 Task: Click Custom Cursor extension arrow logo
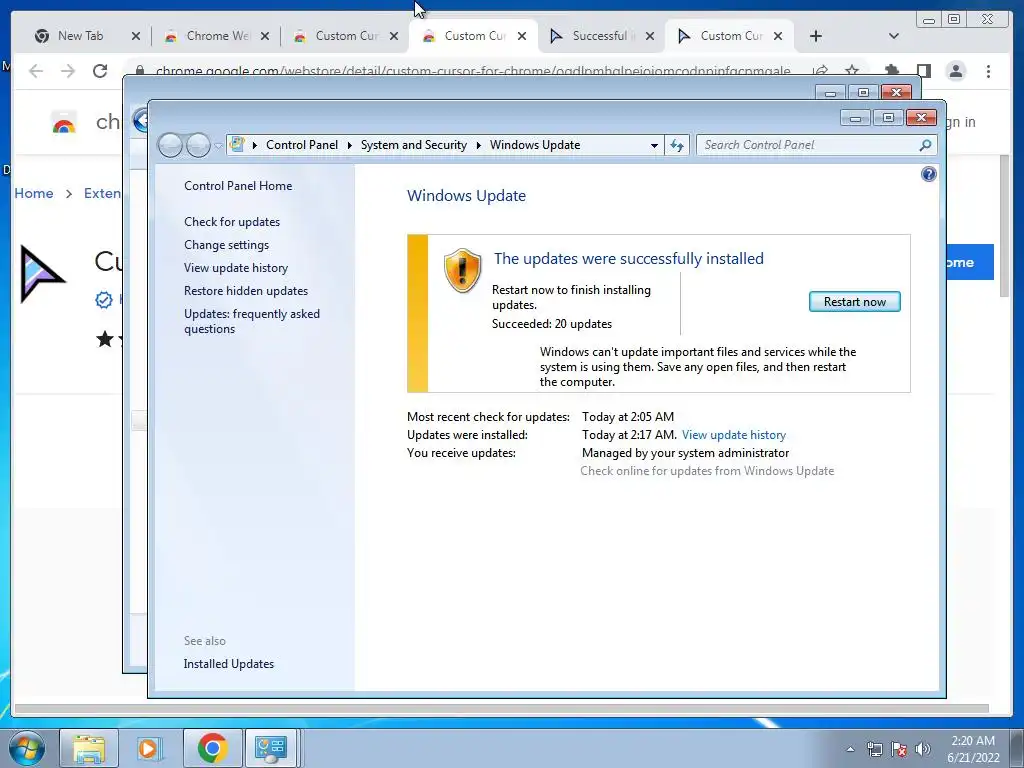point(41,274)
